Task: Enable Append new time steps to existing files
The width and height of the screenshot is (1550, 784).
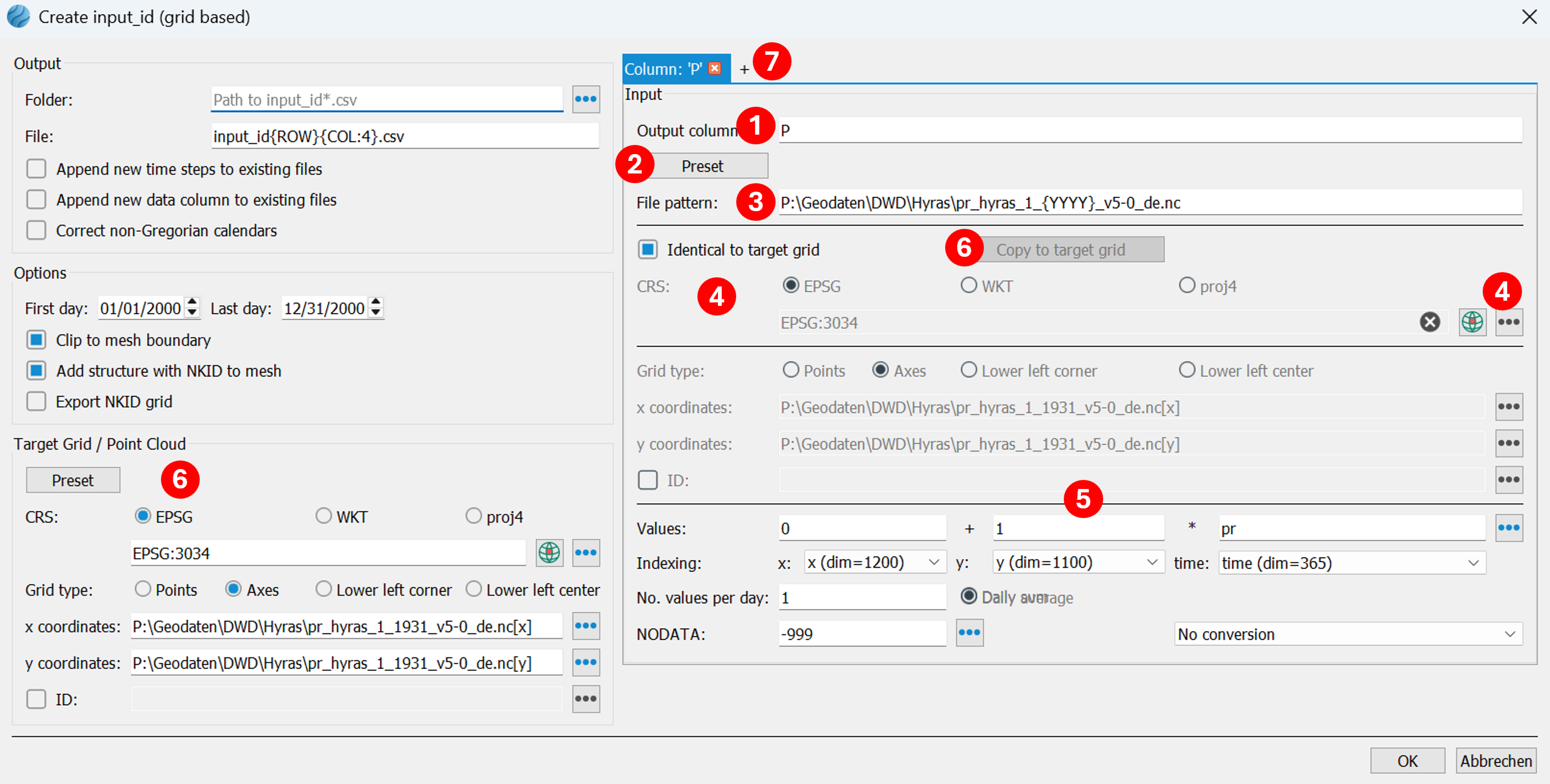Action: [36, 169]
